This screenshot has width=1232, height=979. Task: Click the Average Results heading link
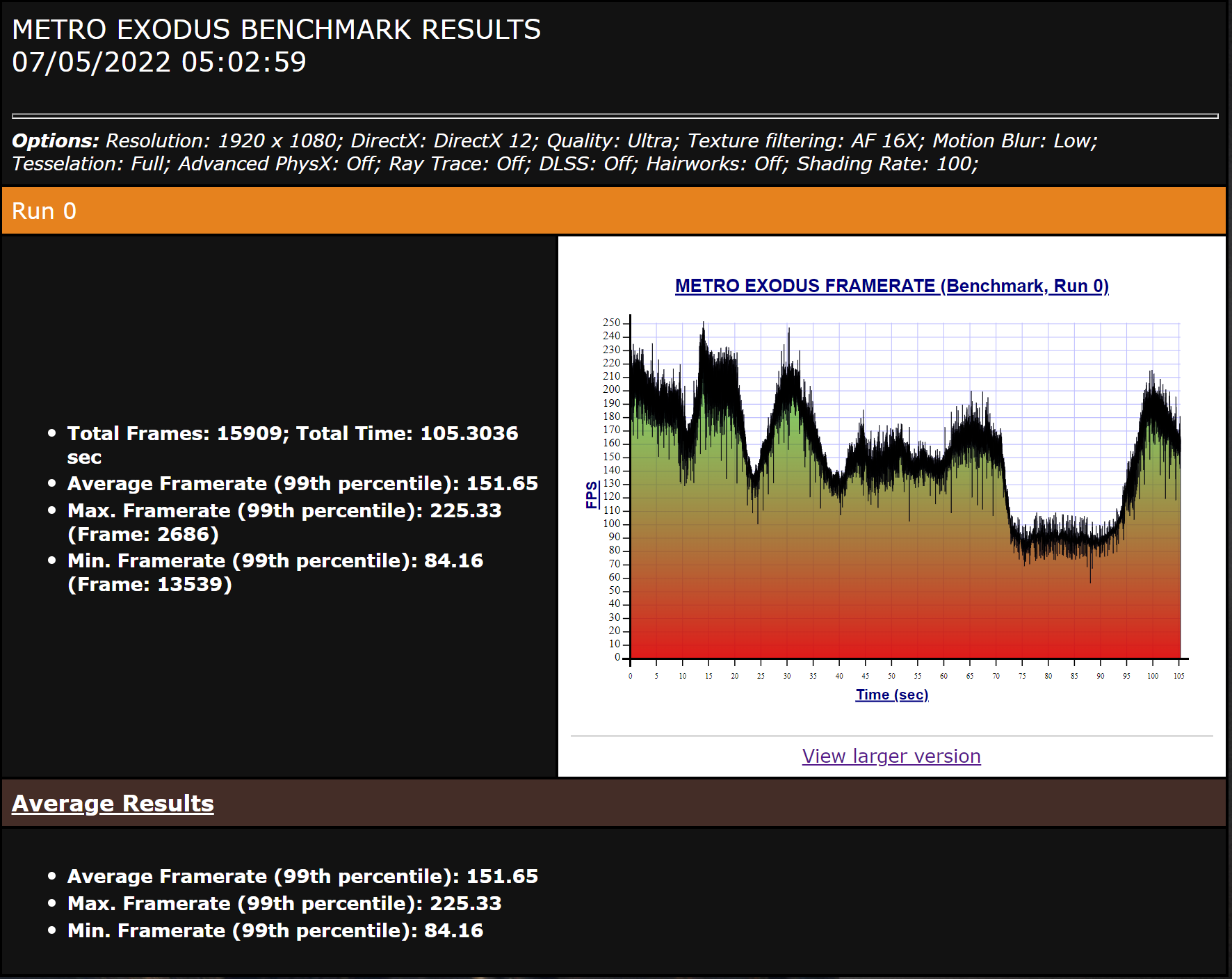(x=113, y=803)
